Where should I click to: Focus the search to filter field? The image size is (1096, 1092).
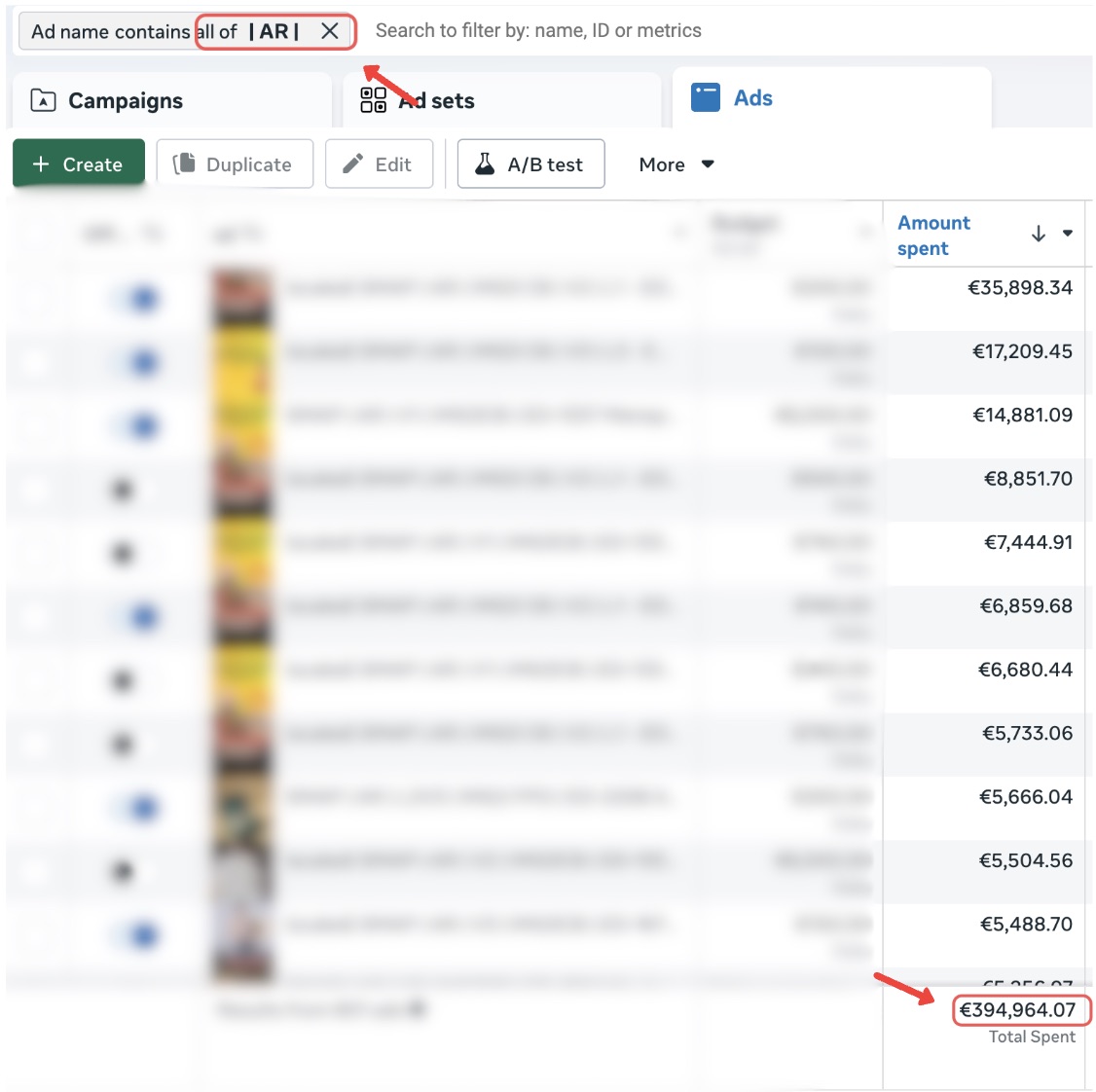point(538,31)
